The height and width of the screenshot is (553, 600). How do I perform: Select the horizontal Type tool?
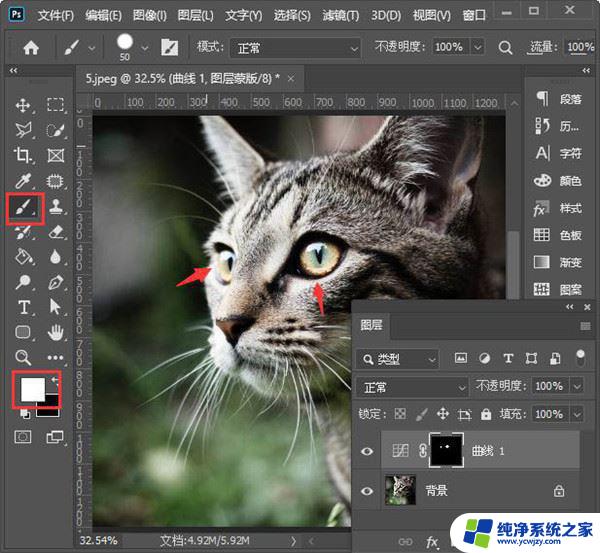[x=23, y=307]
